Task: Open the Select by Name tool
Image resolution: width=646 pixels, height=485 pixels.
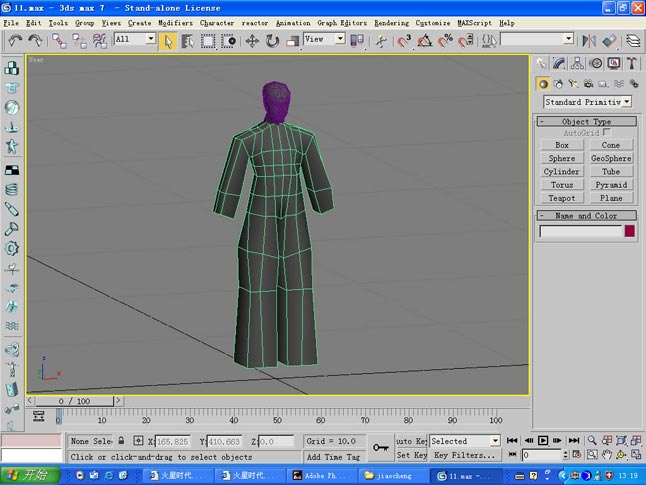Action: 187,41
